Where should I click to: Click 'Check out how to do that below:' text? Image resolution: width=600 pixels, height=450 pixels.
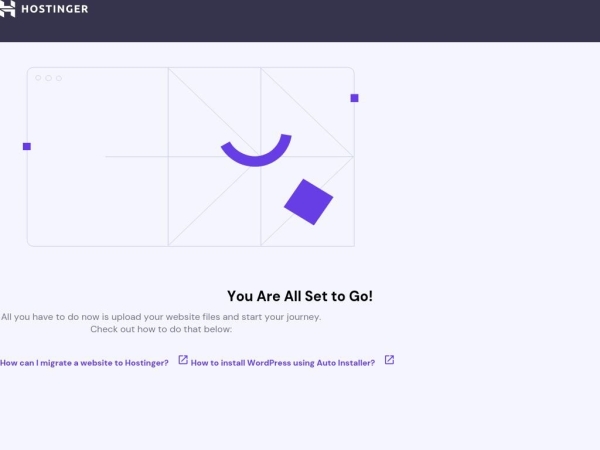coord(161,329)
